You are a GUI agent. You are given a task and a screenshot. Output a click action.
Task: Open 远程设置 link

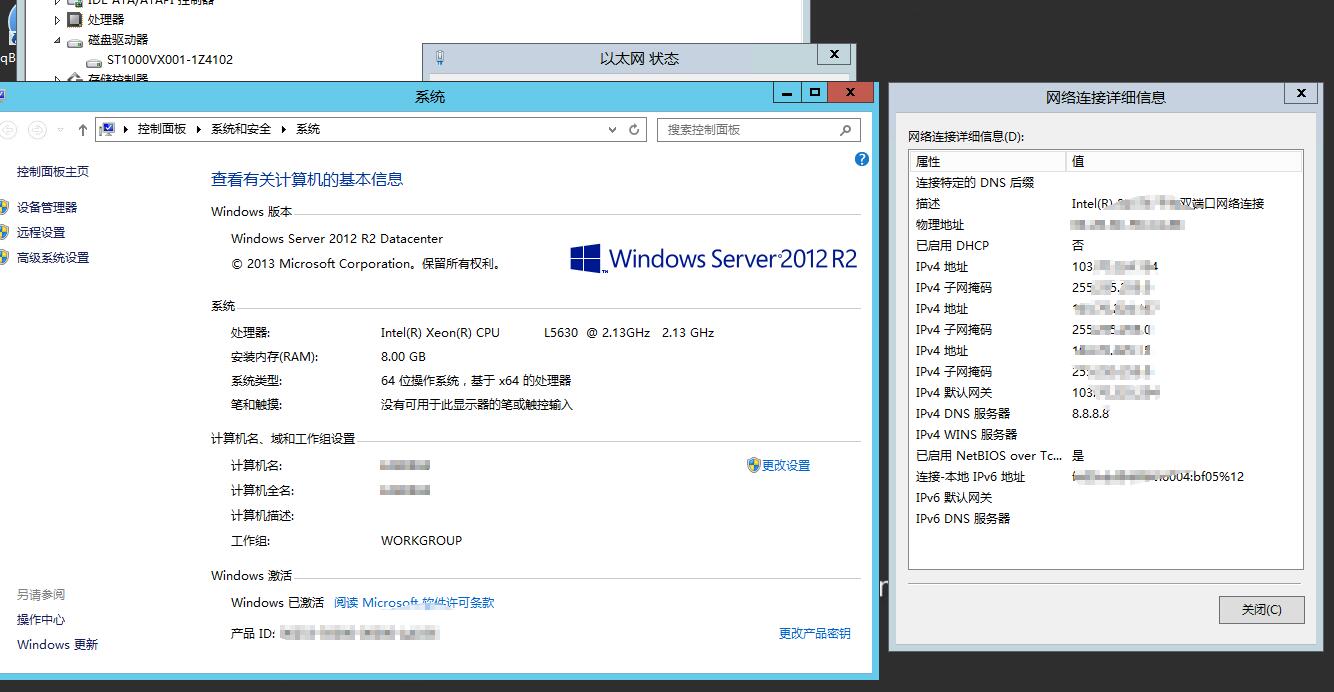coord(41,232)
